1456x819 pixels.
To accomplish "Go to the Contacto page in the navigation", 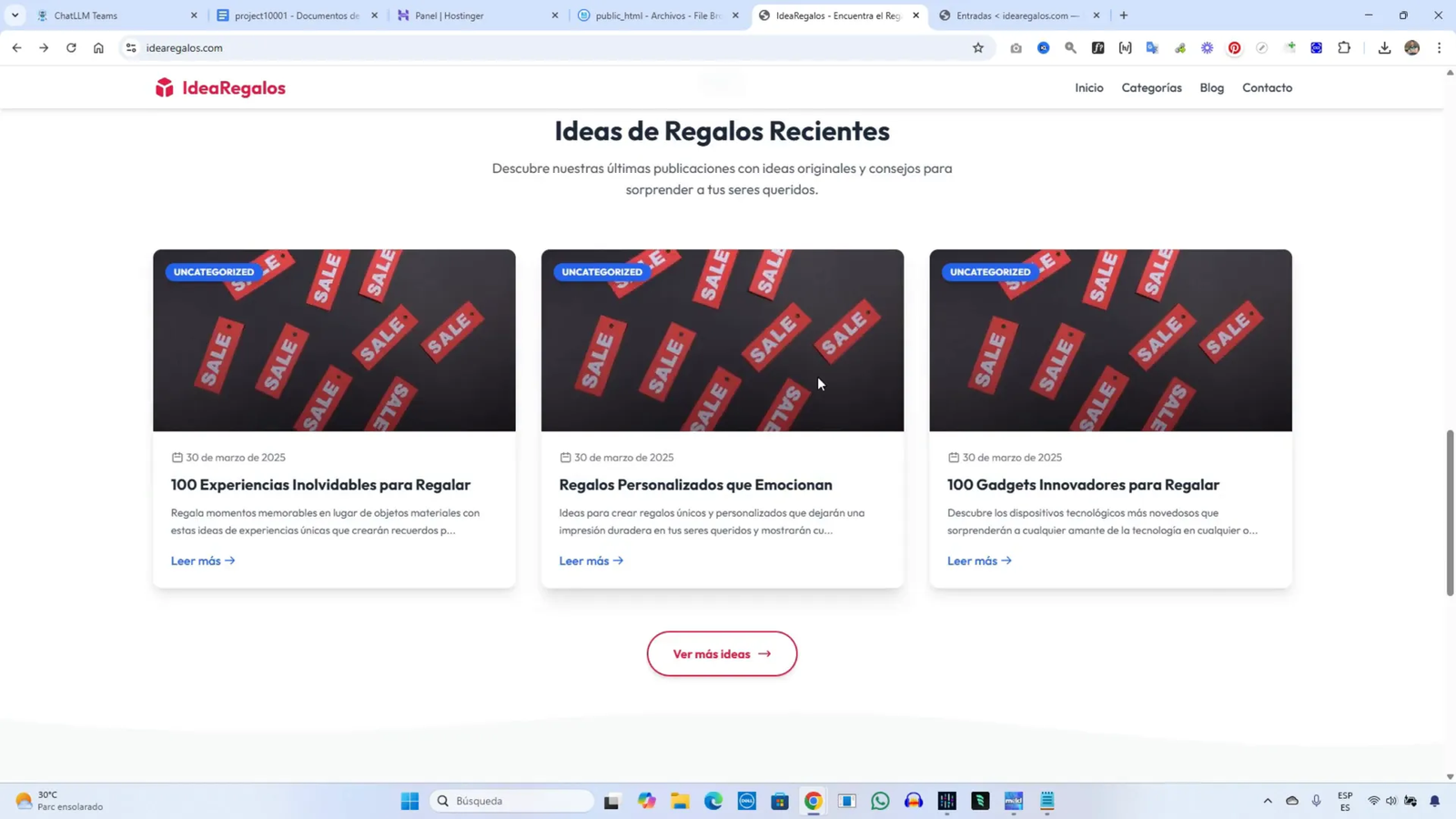I will pos(1267,86).
